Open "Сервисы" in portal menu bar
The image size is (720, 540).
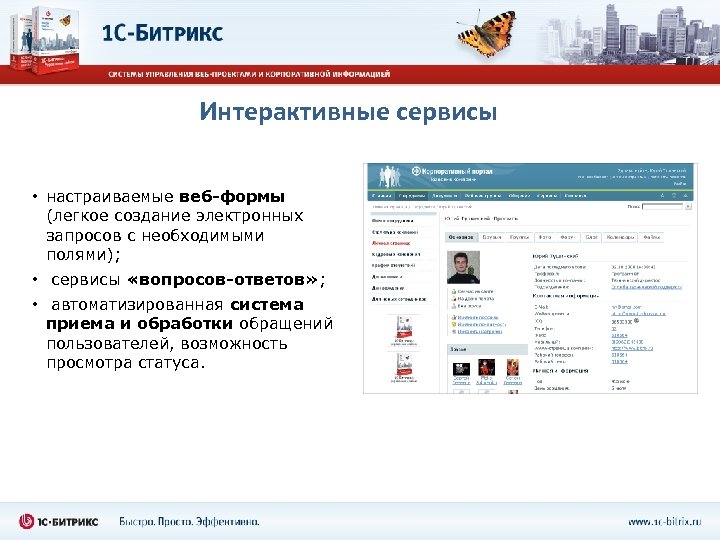pos(547,196)
